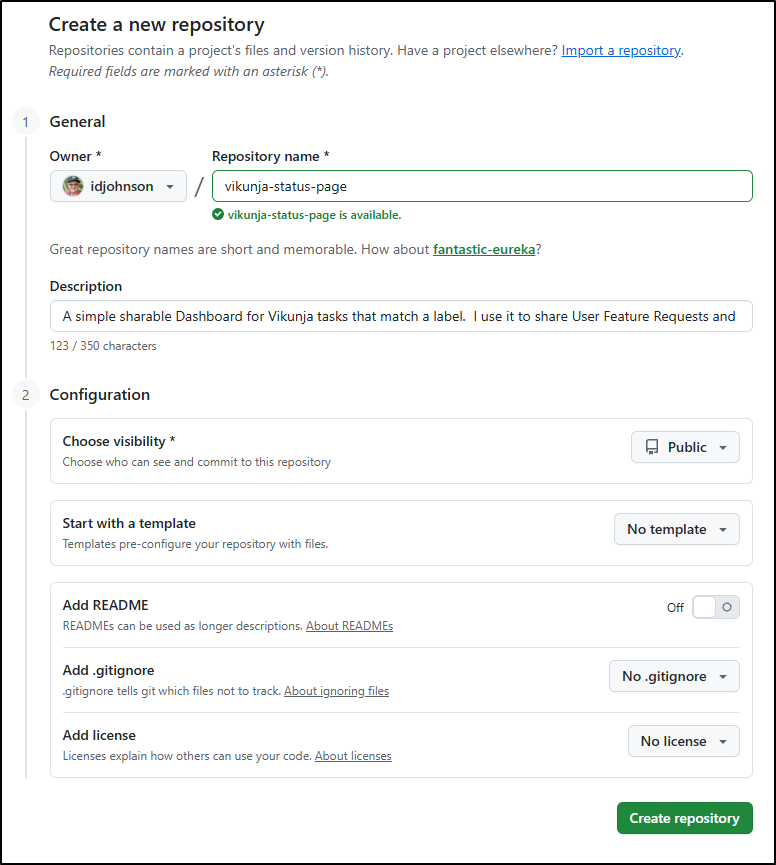Viewport: 776px width, 865px height.
Task: Expand the No .gitignore dropdown
Action: [674, 676]
